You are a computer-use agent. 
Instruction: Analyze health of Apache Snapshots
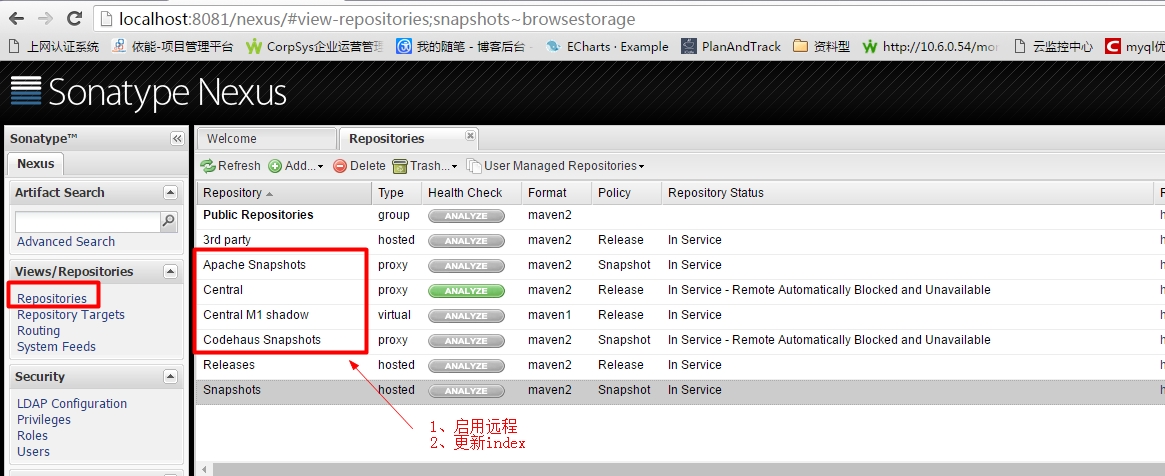pyautogui.click(x=466, y=266)
